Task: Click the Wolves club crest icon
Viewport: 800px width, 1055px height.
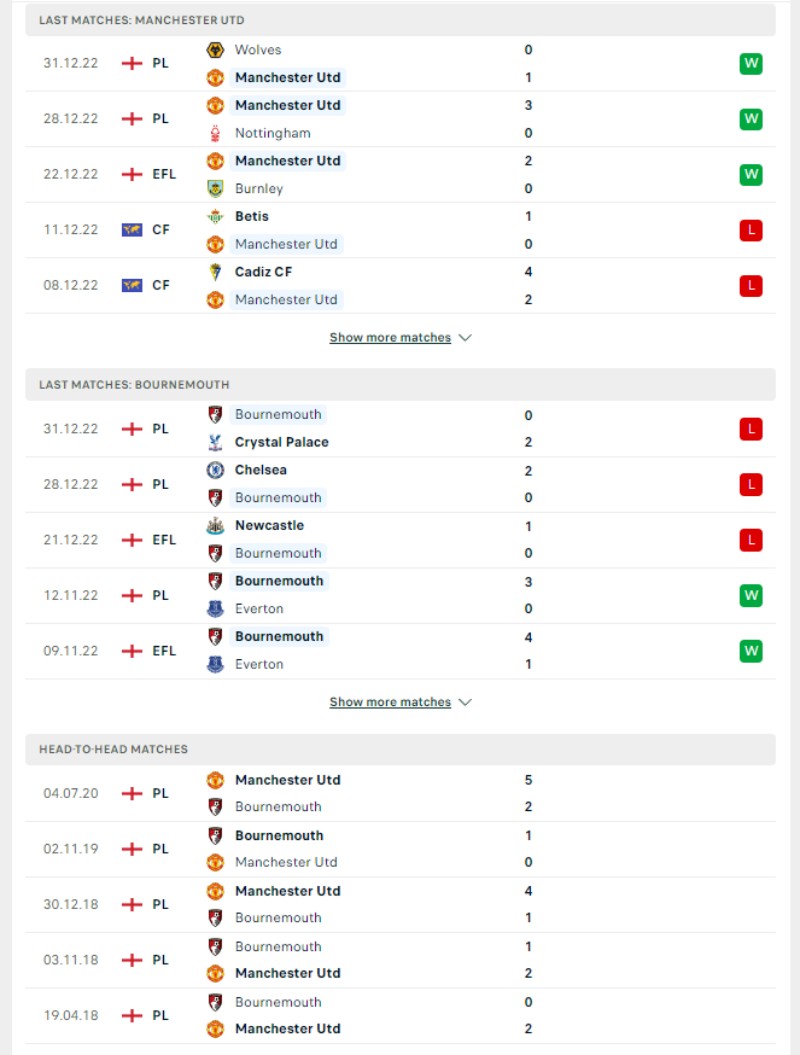Action: pos(215,50)
